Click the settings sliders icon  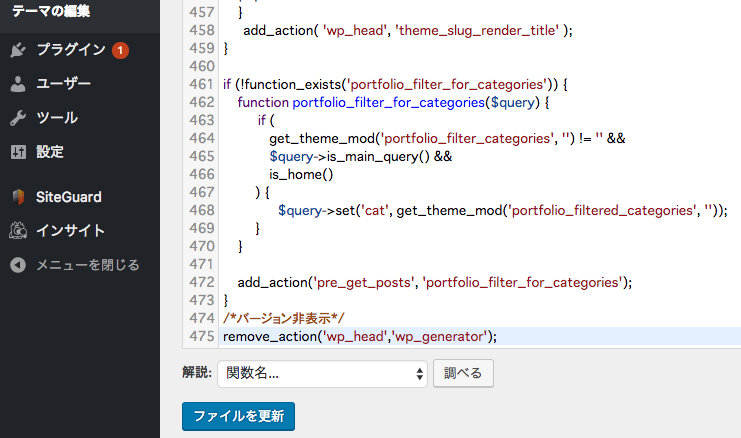tap(18, 152)
